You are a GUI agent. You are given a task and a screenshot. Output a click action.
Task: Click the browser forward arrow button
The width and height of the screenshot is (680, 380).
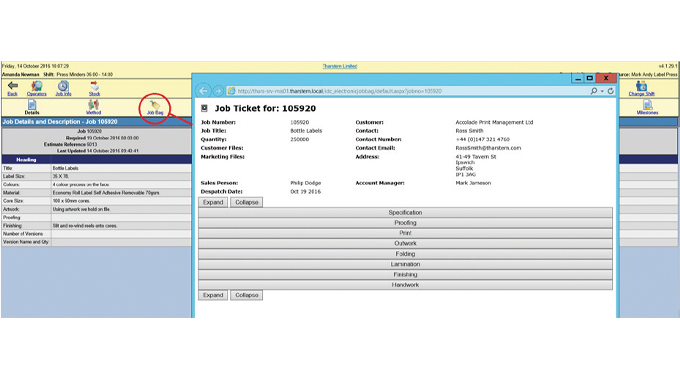click(218, 91)
